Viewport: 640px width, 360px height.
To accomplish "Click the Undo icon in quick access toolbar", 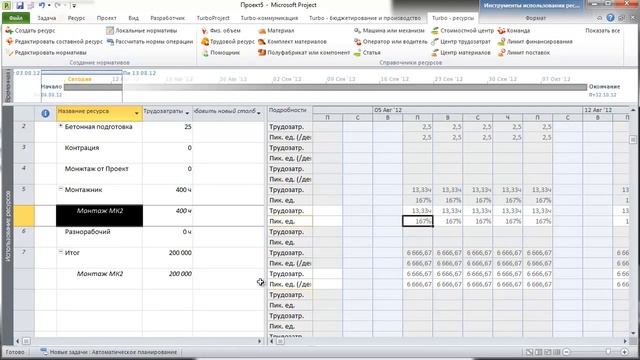I will click(42, 6).
